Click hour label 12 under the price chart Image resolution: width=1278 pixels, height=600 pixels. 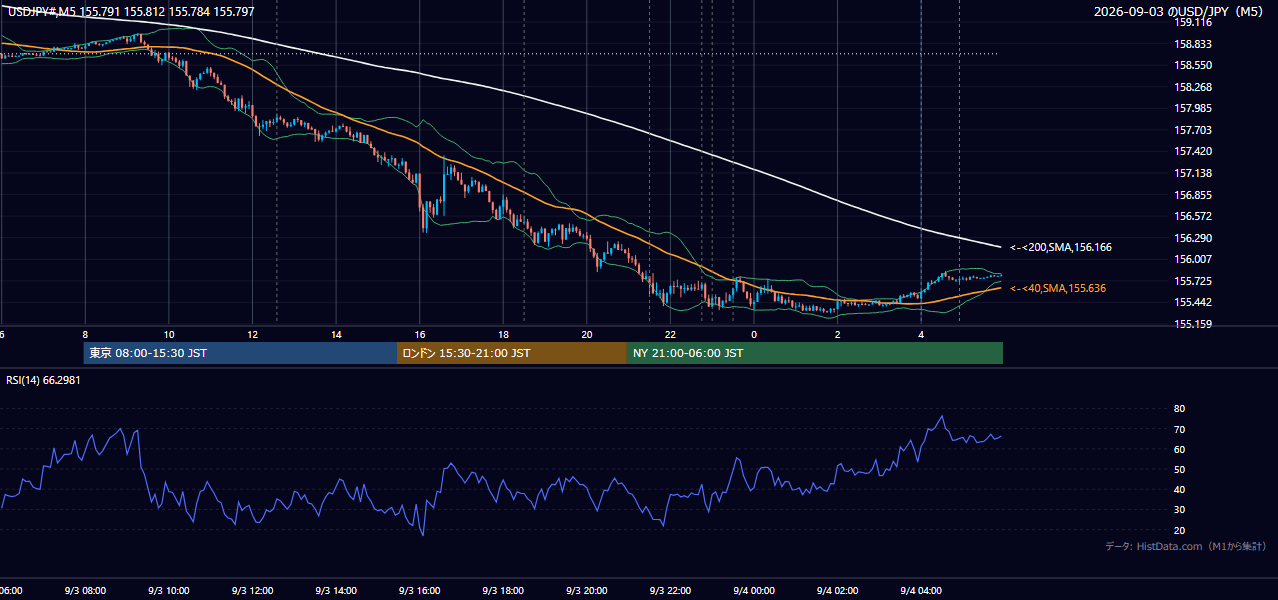[x=252, y=334]
